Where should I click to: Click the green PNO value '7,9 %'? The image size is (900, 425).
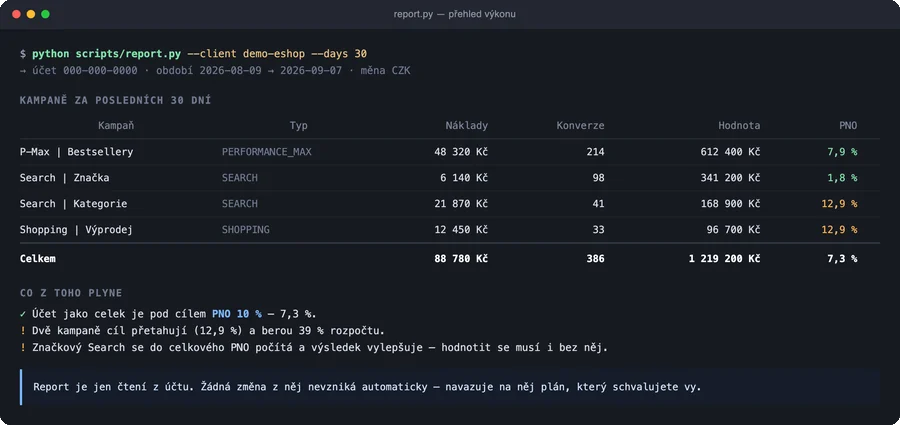pyautogui.click(x=843, y=152)
